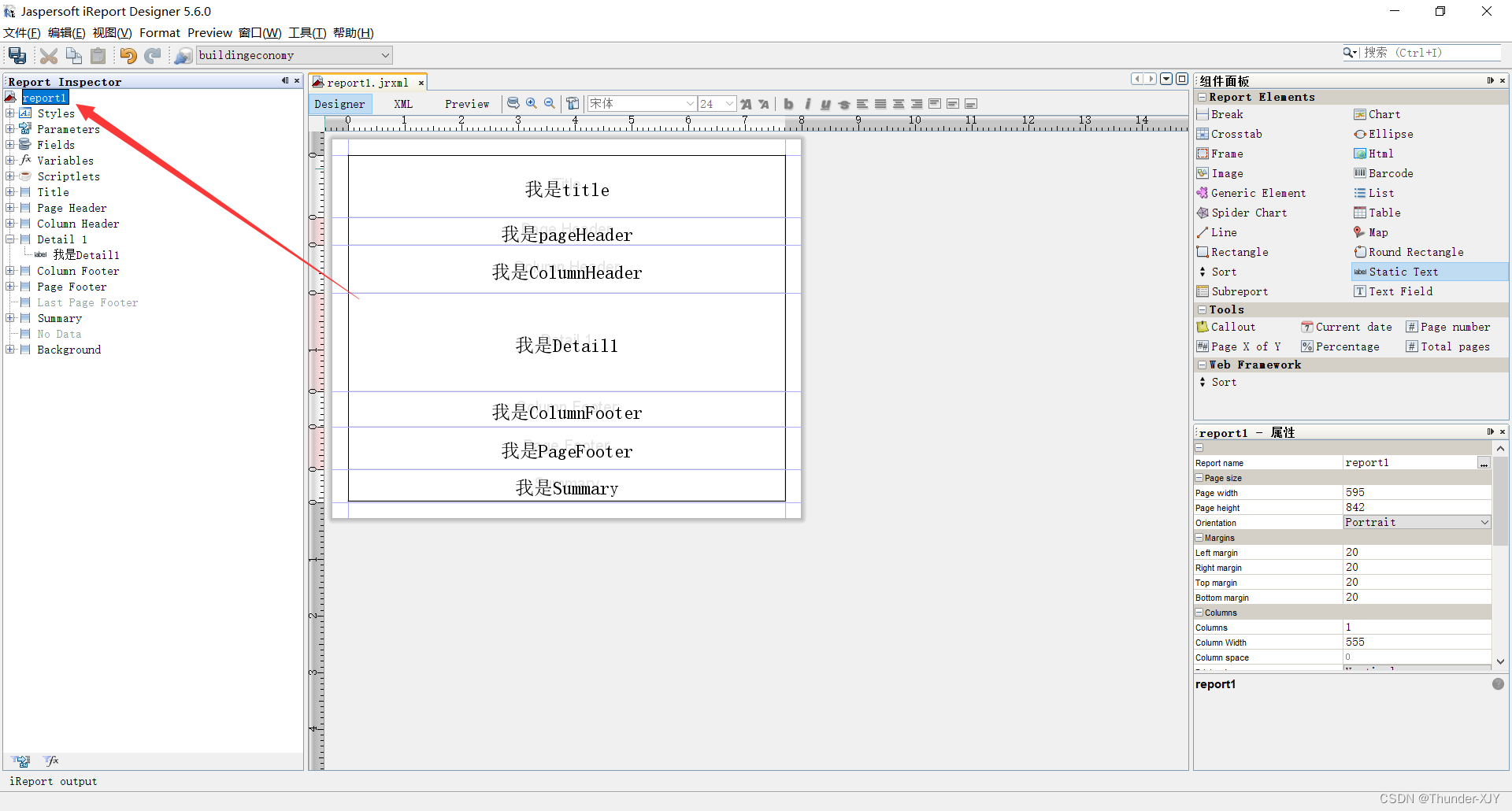Image resolution: width=1512 pixels, height=811 pixels.
Task: Center text alignment
Action: click(x=899, y=104)
